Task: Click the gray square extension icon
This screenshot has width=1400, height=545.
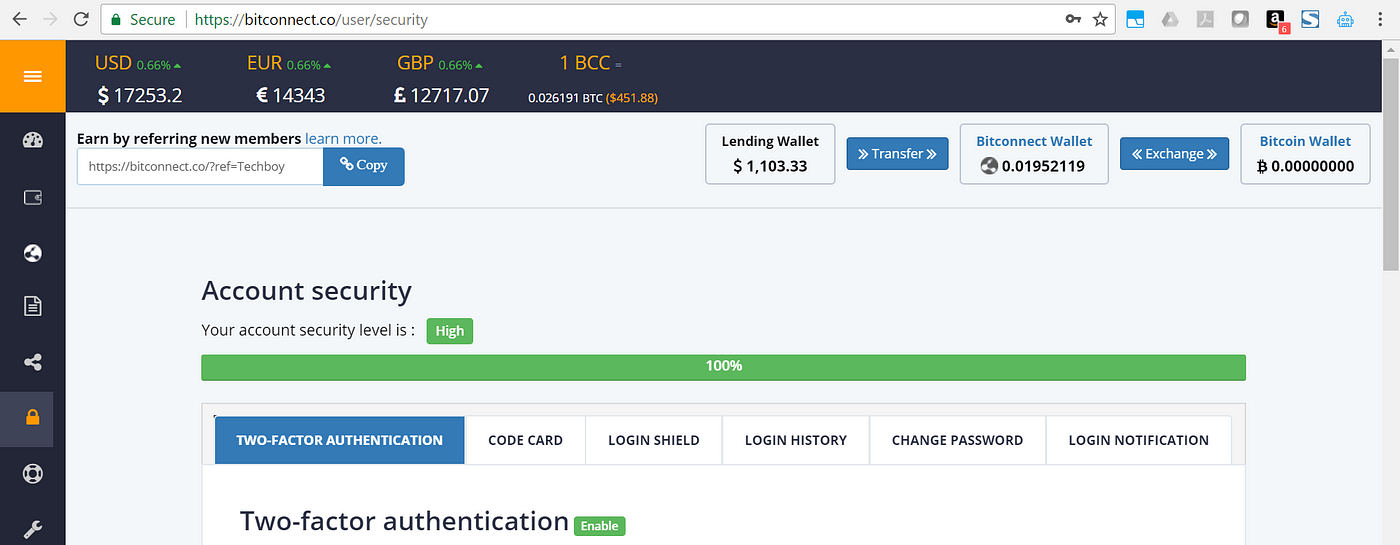Action: coord(1240,19)
